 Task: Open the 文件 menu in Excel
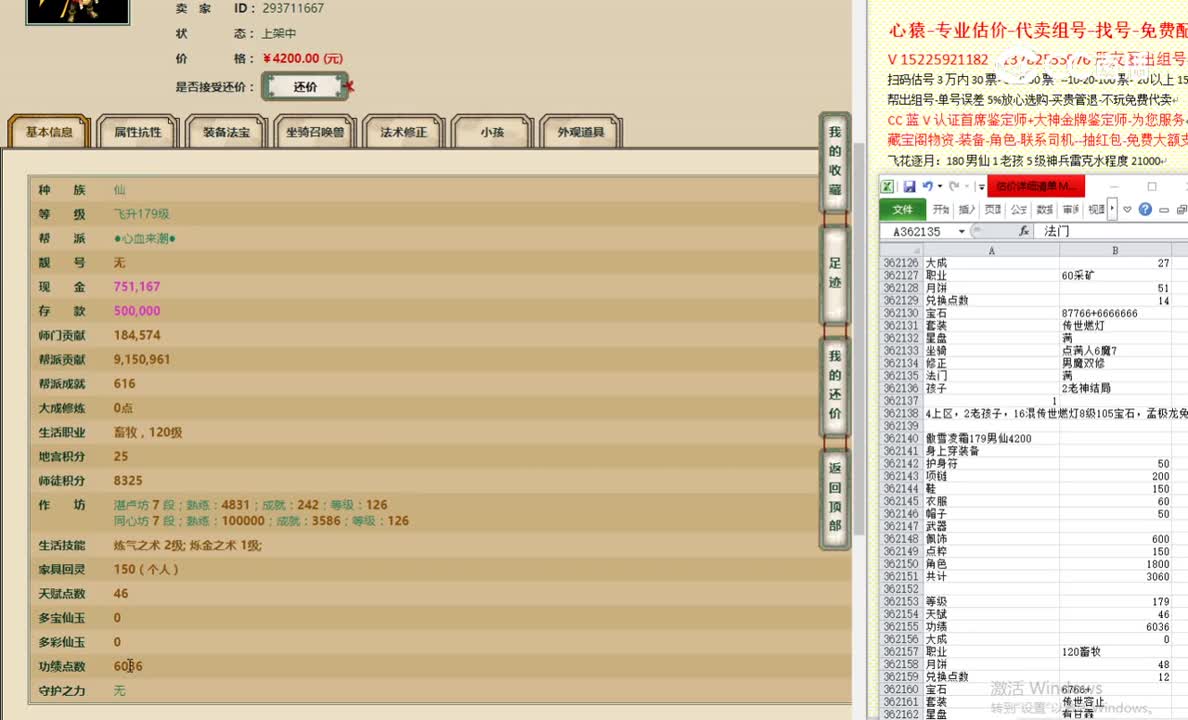903,209
